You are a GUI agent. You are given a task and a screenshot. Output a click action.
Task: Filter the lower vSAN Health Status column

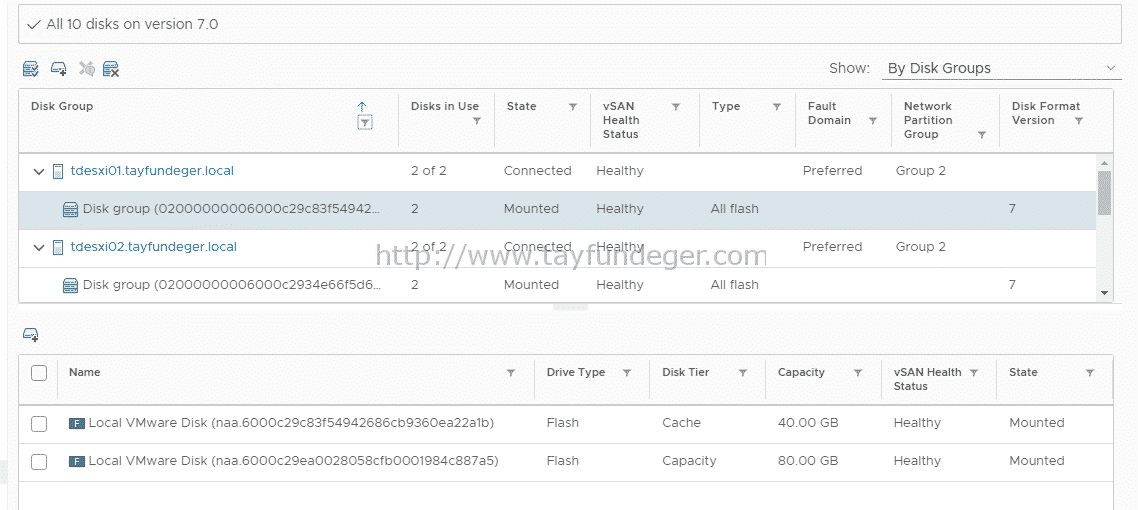coord(974,373)
